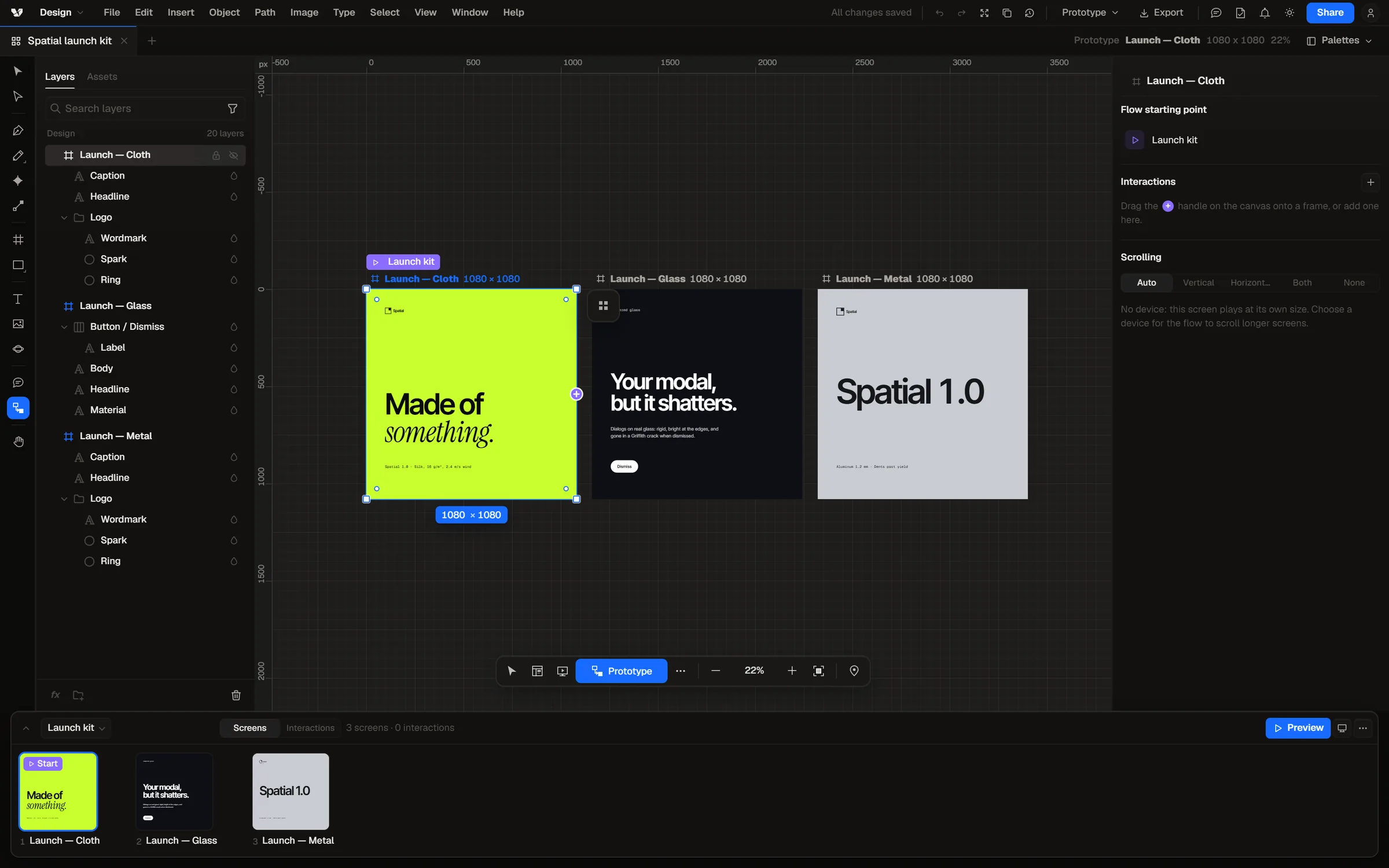Open the Prototype mode dropdown in top bar

[1090, 13]
